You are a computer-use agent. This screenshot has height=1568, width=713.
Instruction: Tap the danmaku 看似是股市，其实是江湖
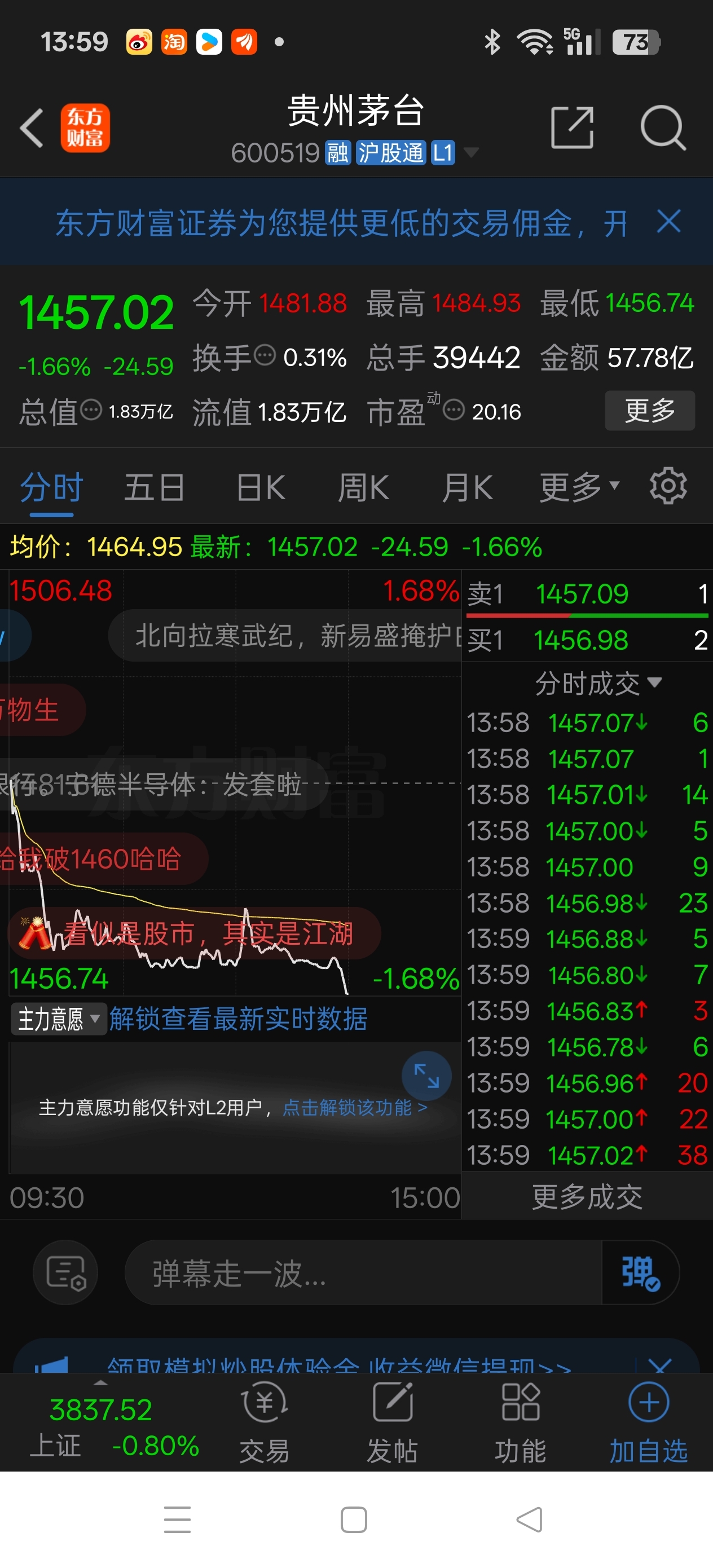tap(195, 933)
